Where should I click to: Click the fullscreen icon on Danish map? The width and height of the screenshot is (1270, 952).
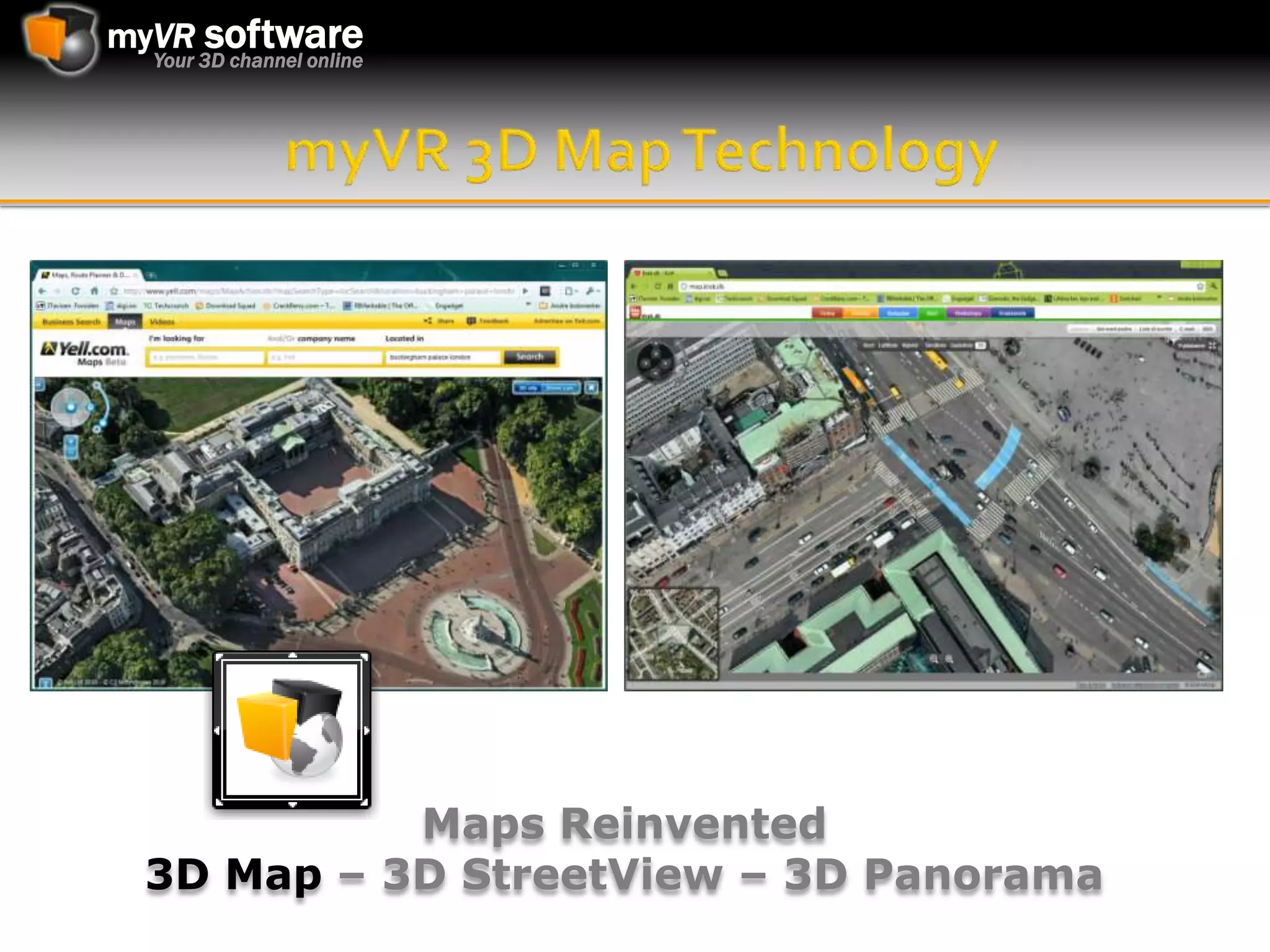pyautogui.click(x=1212, y=346)
